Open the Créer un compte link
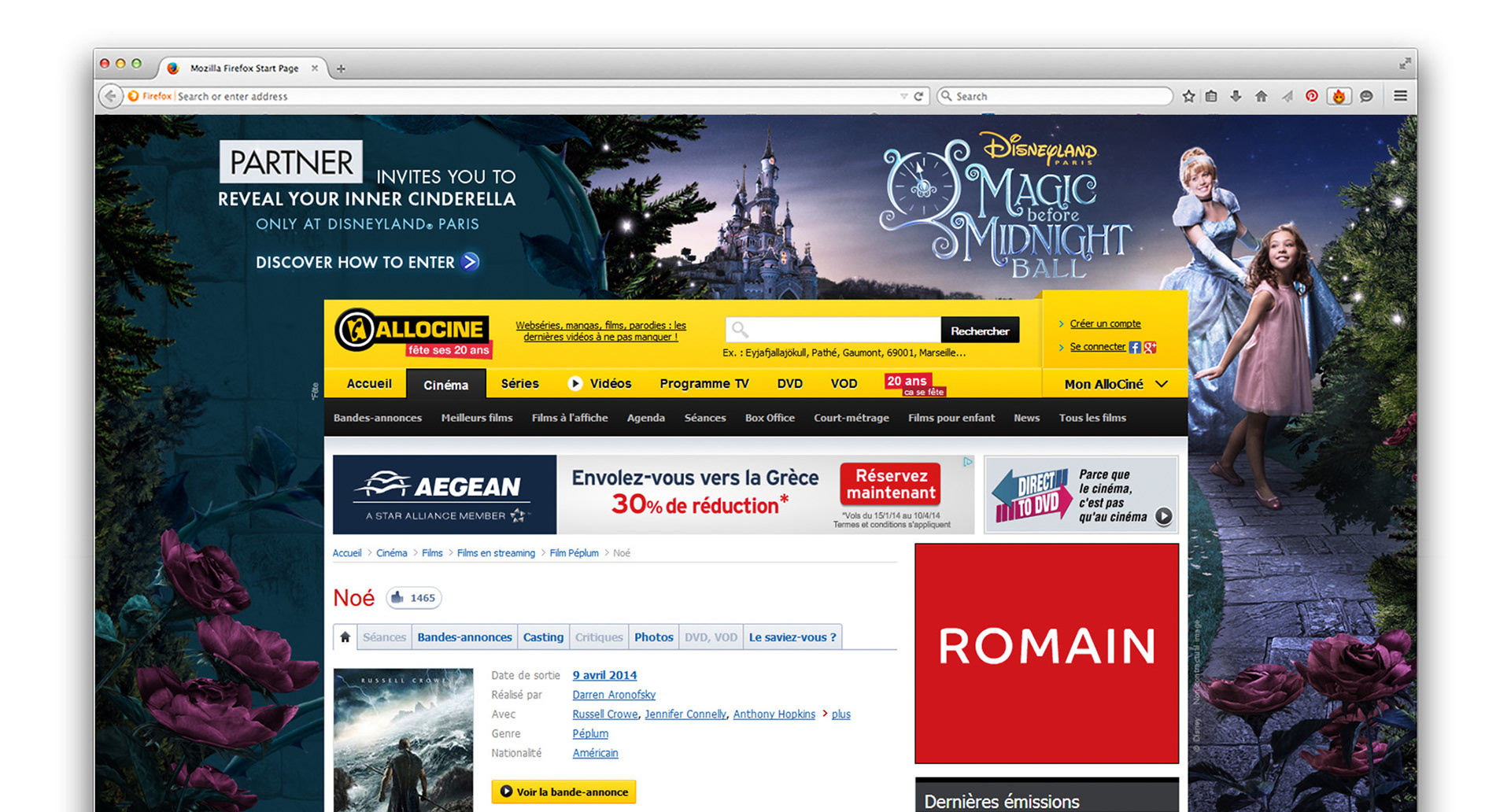 [1105, 323]
